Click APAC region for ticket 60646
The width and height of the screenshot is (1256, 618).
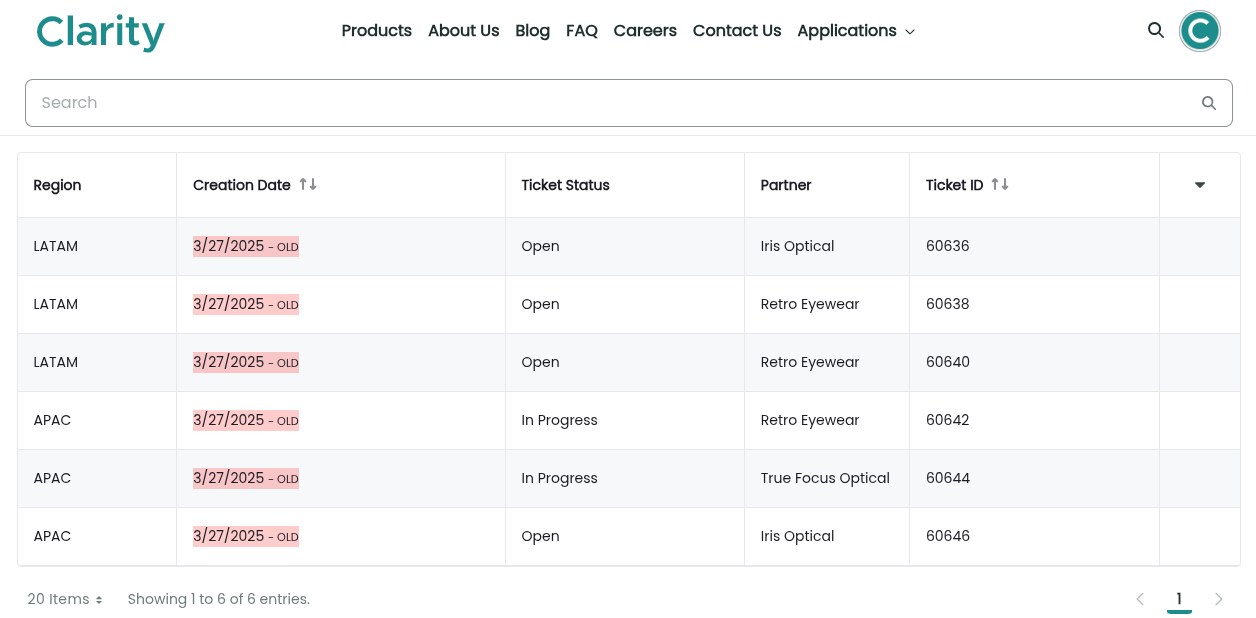(x=52, y=536)
